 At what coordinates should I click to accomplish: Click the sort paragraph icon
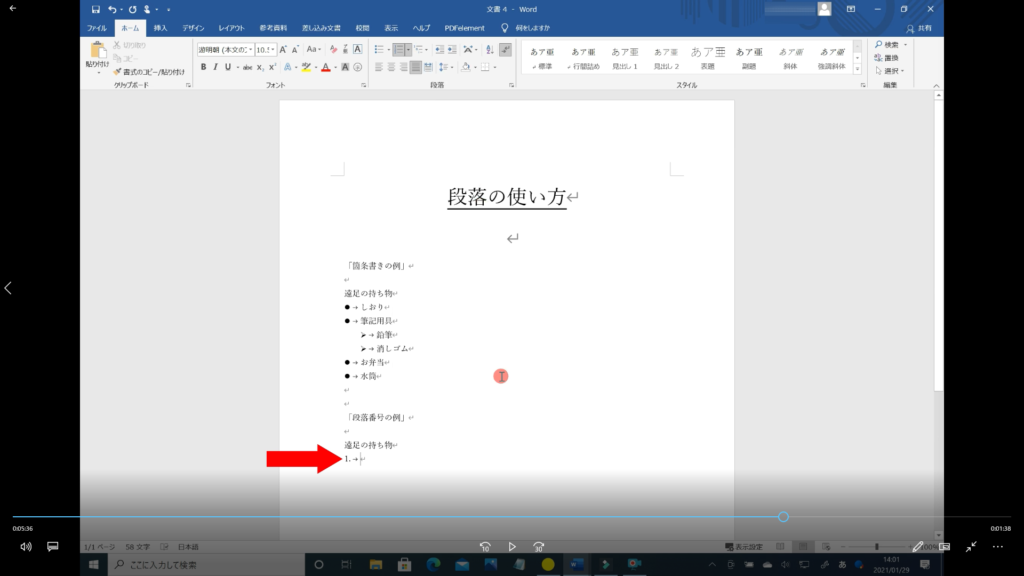[x=488, y=49]
